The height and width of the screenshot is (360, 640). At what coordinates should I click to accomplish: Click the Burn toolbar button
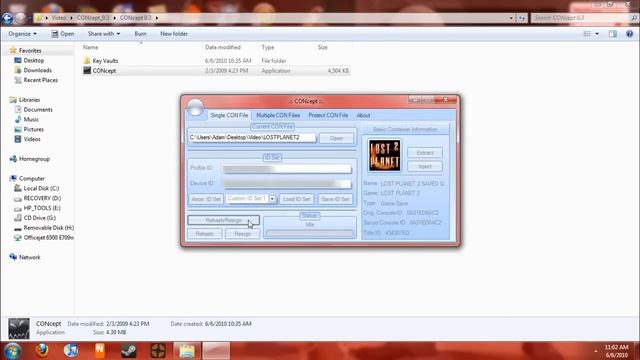click(x=140, y=34)
